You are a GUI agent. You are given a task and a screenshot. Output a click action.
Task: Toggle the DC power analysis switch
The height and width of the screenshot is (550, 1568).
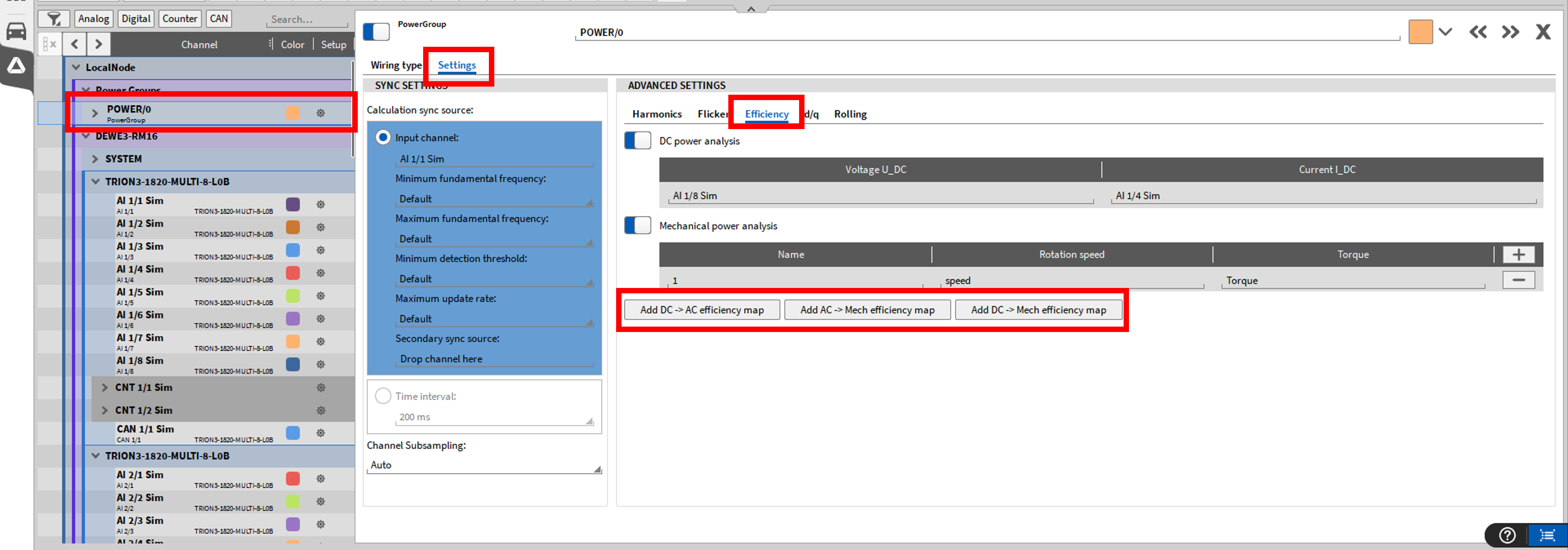[637, 141]
